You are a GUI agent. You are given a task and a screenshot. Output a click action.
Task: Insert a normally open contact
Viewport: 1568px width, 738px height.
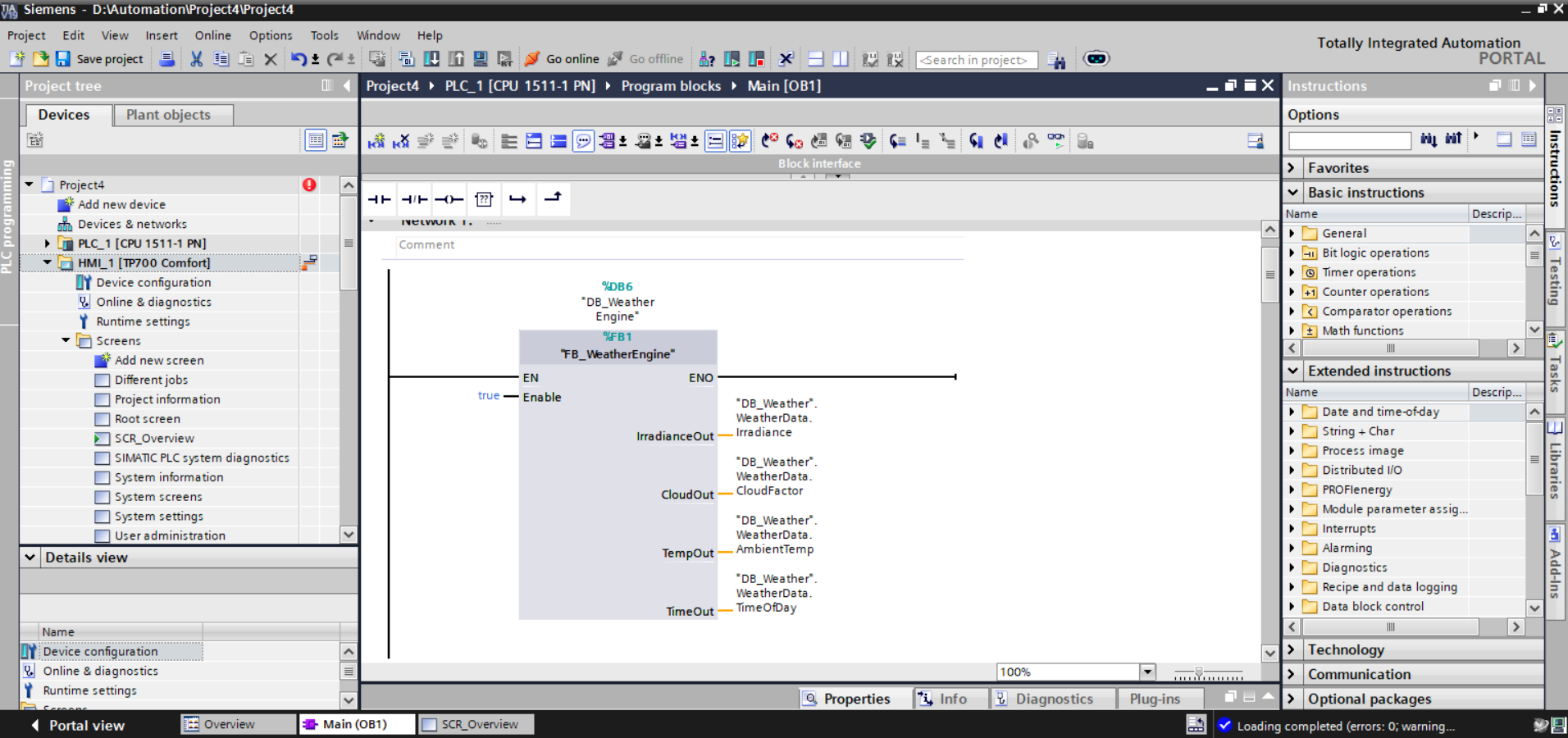click(380, 198)
